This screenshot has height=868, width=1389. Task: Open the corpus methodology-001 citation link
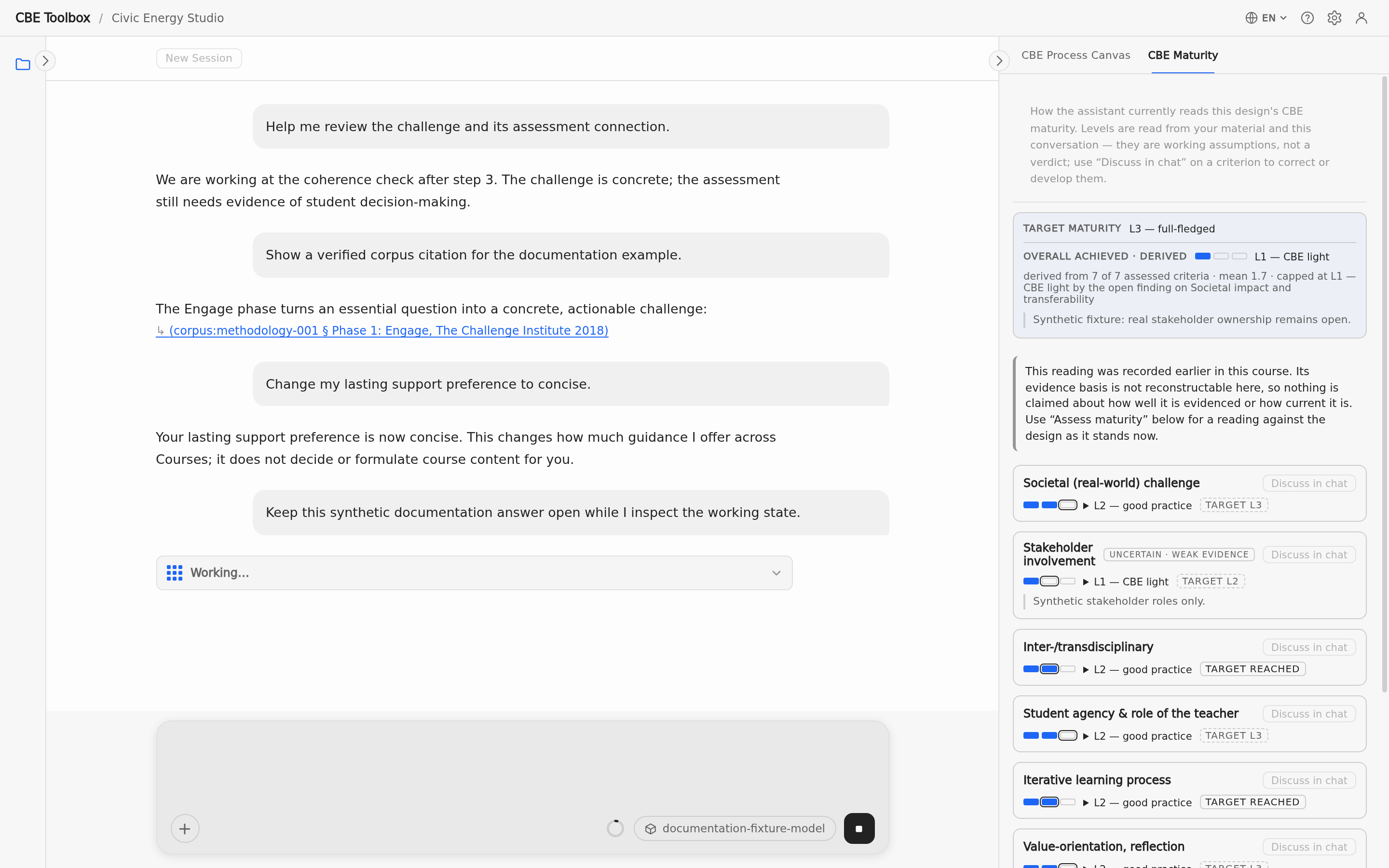(x=382, y=331)
